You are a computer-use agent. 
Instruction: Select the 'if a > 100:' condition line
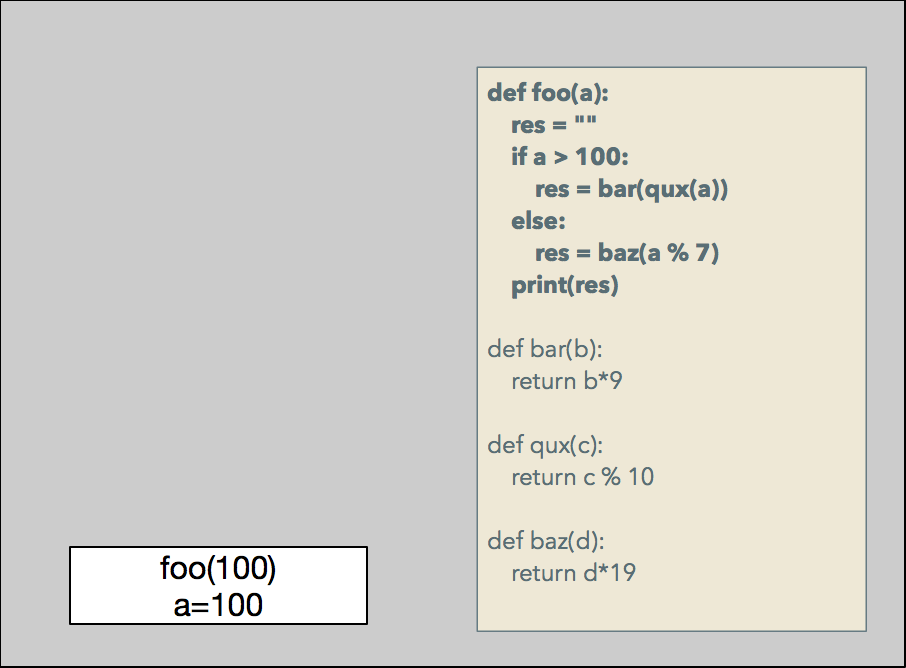(570, 157)
